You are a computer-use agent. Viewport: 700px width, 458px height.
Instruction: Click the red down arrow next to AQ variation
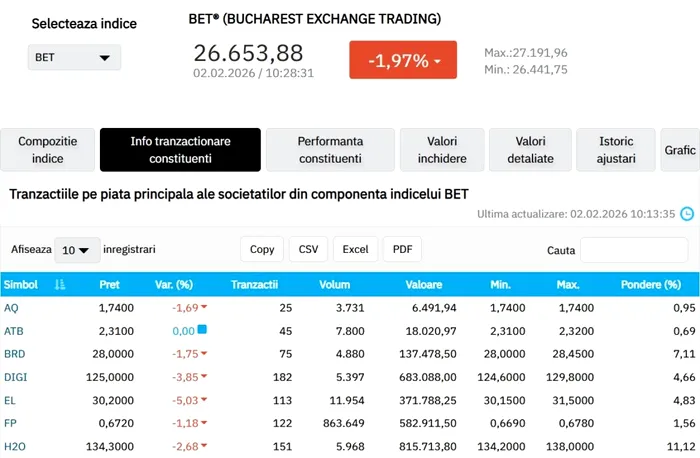pyautogui.click(x=203, y=307)
